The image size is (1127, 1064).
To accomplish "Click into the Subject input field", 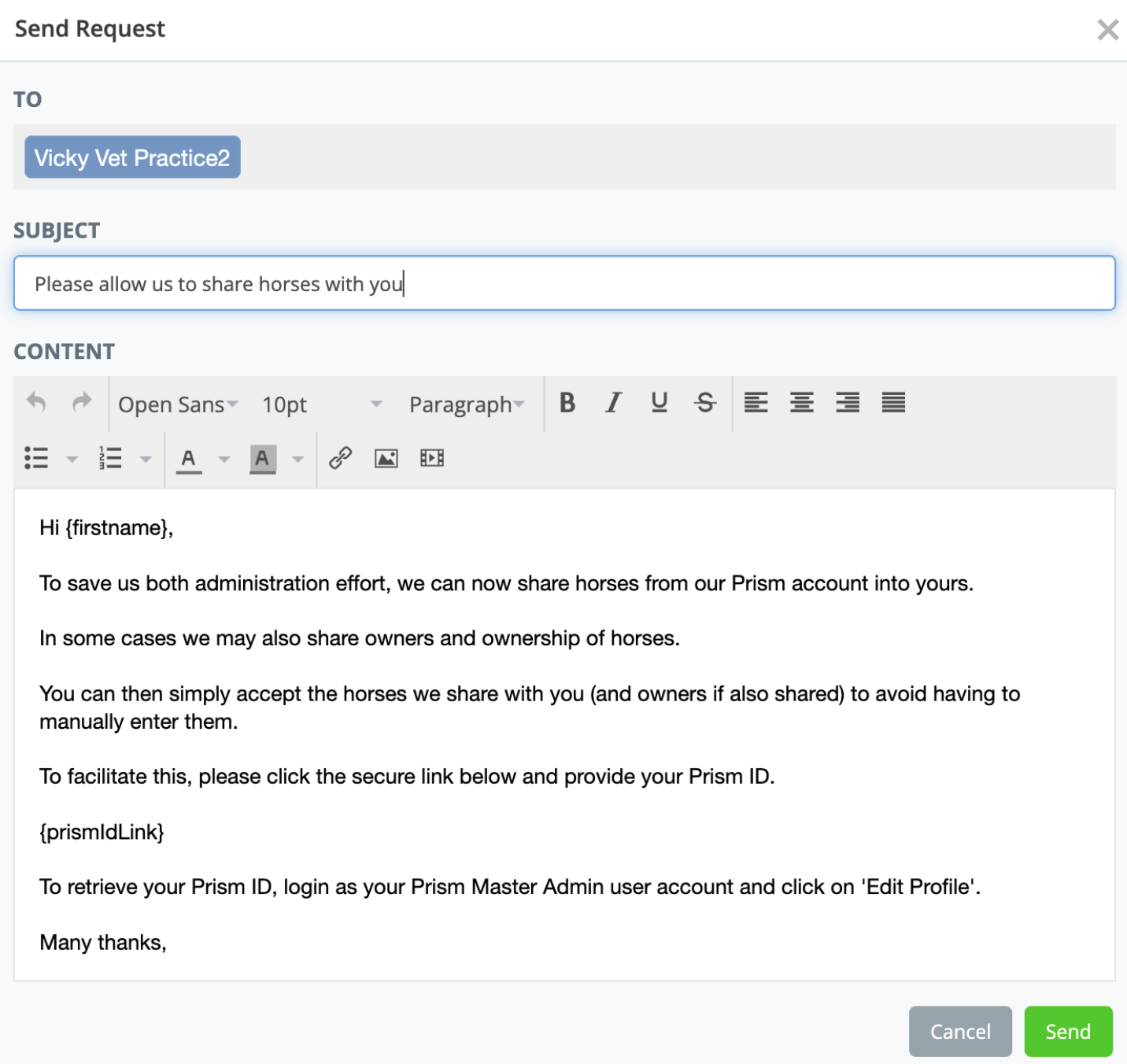I will click(563, 283).
